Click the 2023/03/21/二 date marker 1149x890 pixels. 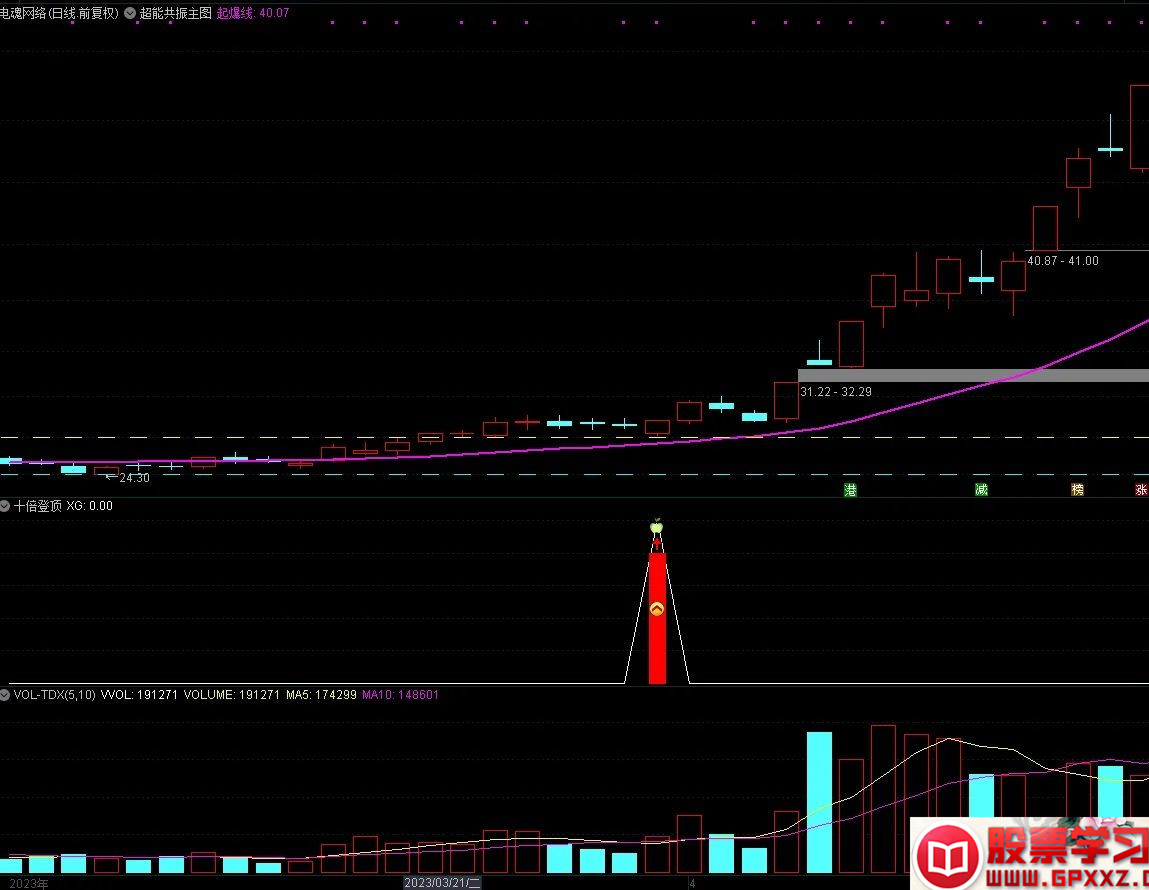[443, 883]
